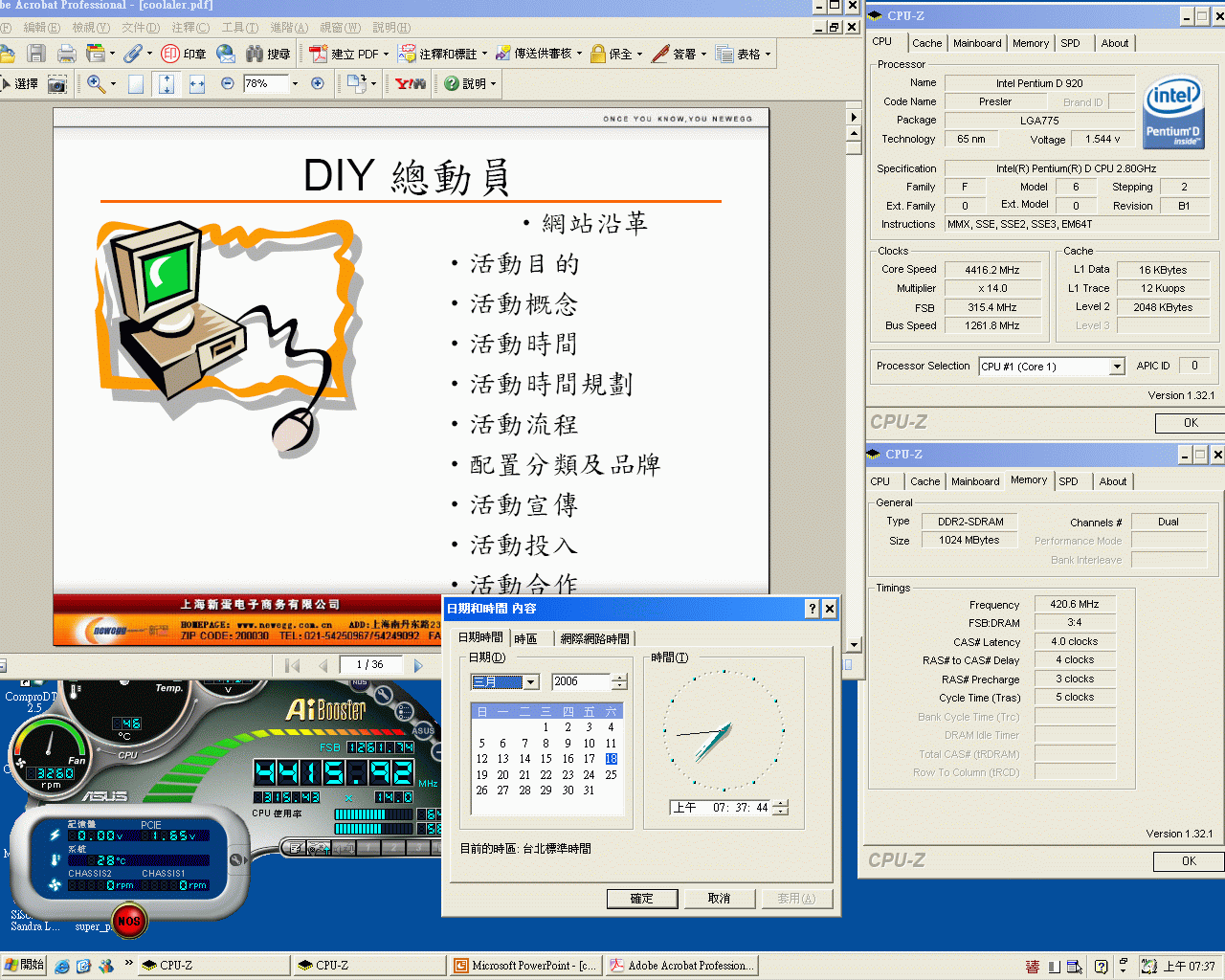Open the 進階(A) menu
The width and height of the screenshot is (1225, 980).
click(289, 28)
